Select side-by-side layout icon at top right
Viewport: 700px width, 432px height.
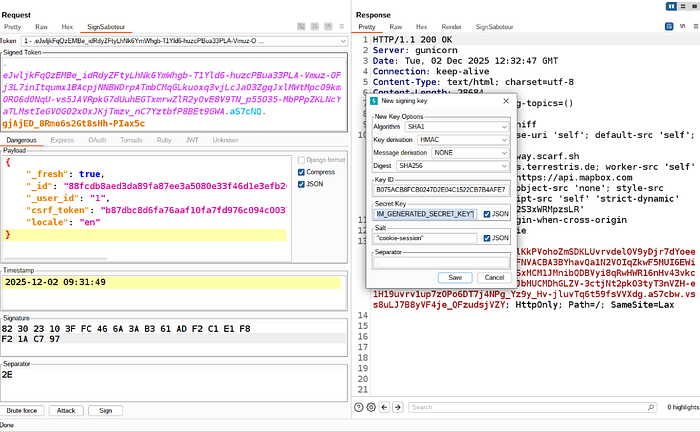[671, 6]
